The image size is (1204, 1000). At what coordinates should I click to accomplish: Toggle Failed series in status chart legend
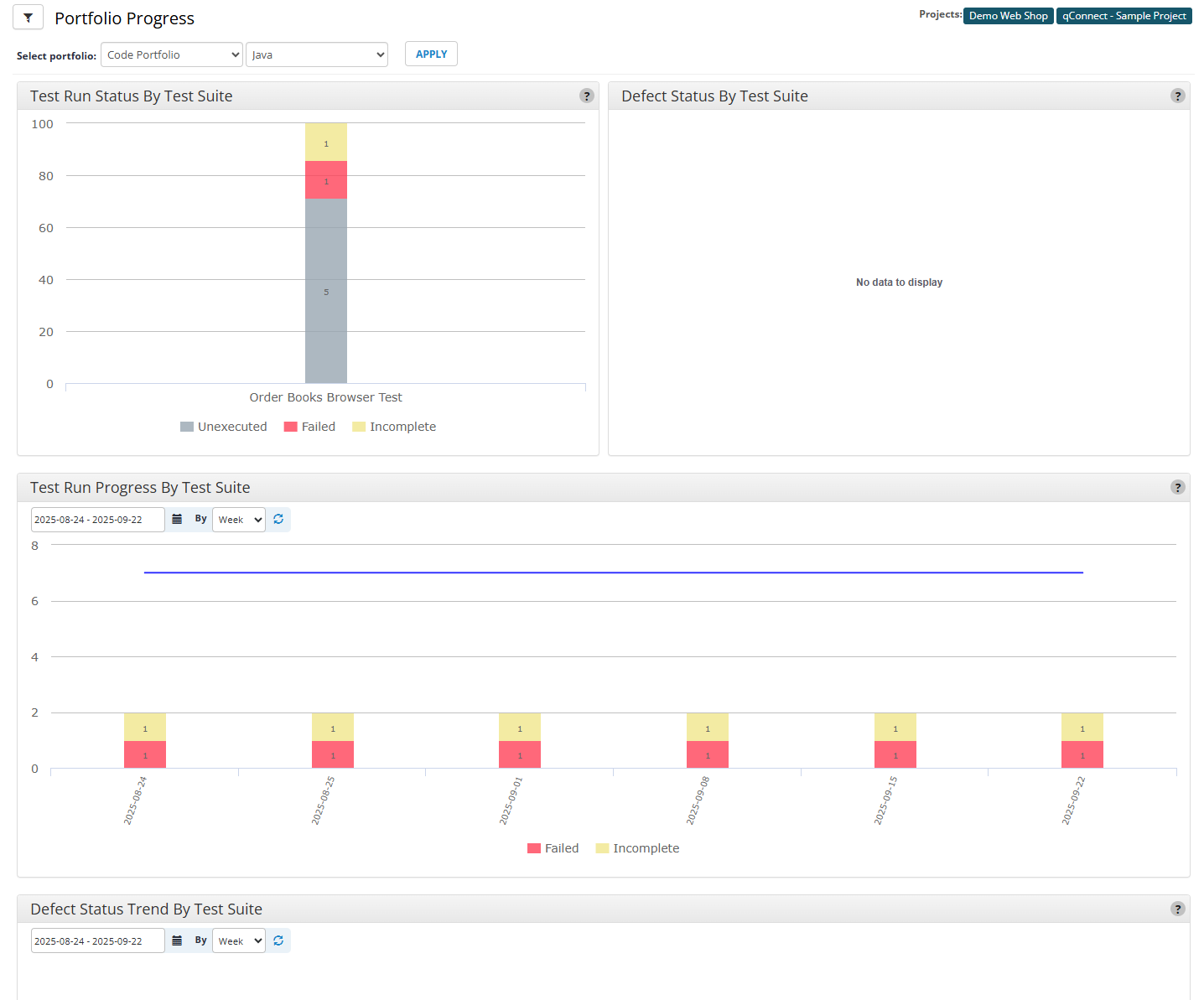tap(309, 427)
